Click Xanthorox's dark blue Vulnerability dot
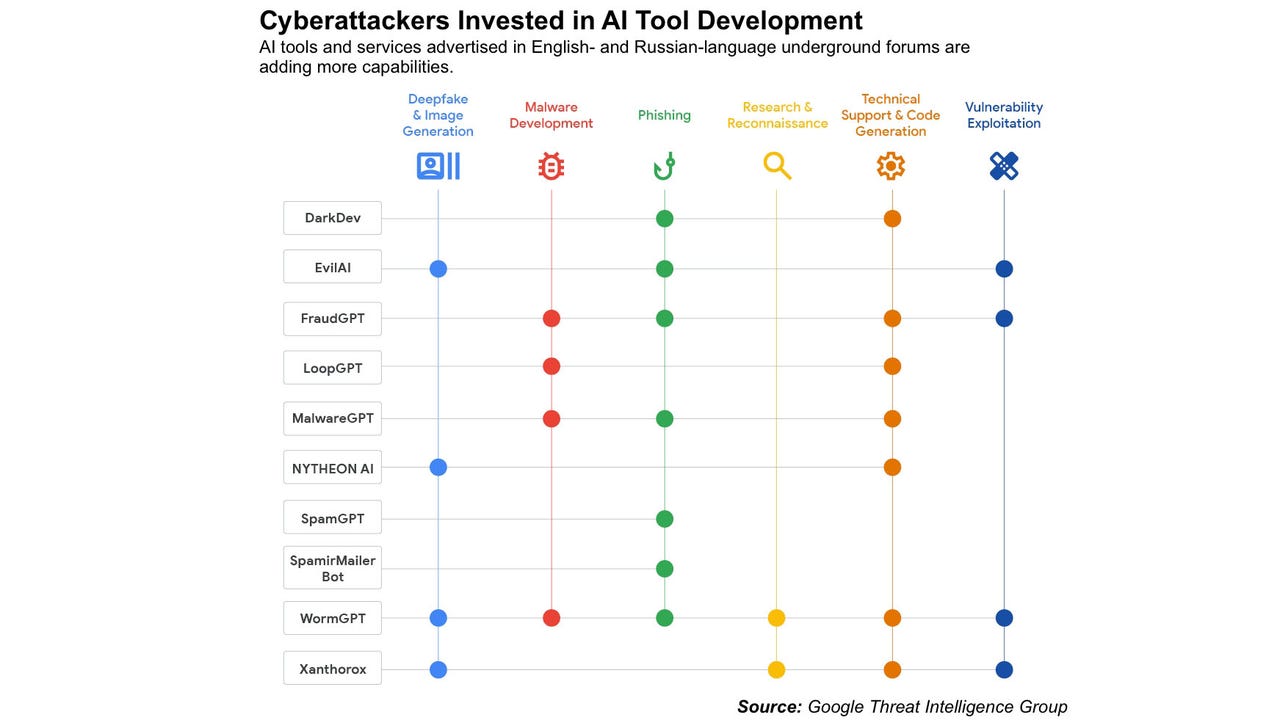Viewport: 1280px width, 720px height. [1004, 670]
